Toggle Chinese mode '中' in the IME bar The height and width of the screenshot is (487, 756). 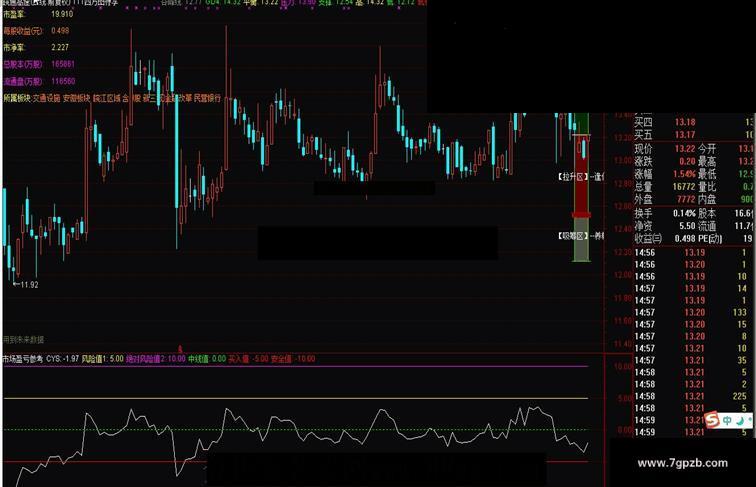(x=727, y=420)
